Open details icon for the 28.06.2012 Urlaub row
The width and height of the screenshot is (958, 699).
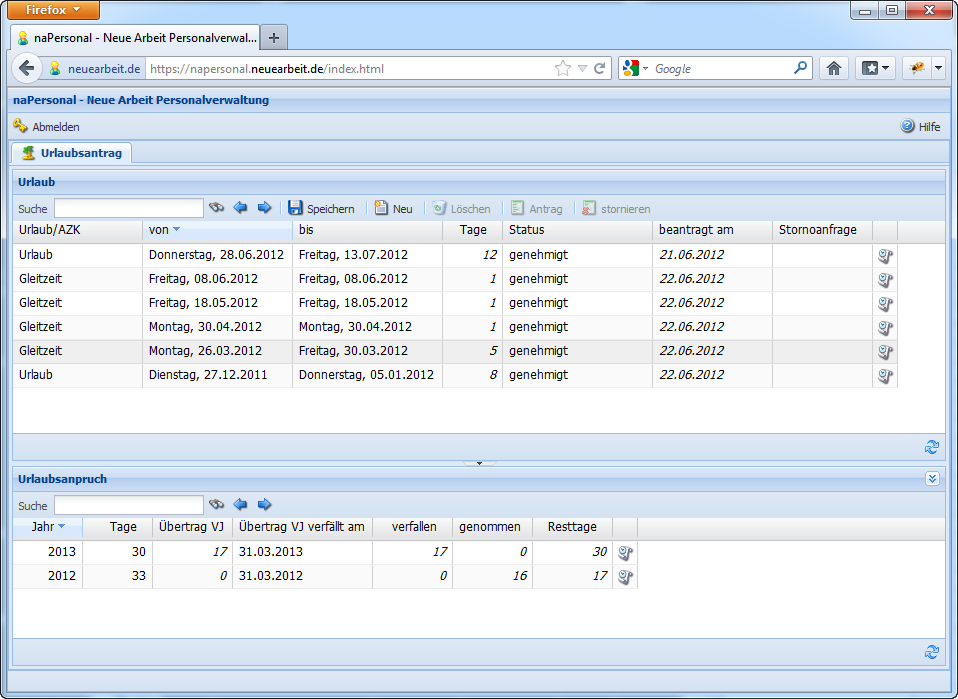click(885, 255)
